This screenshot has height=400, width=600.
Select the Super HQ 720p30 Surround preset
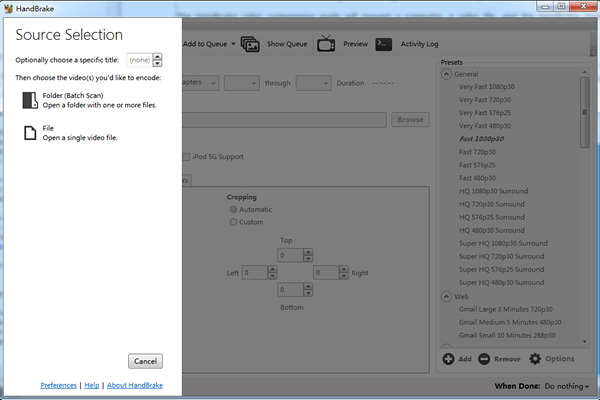click(502, 256)
